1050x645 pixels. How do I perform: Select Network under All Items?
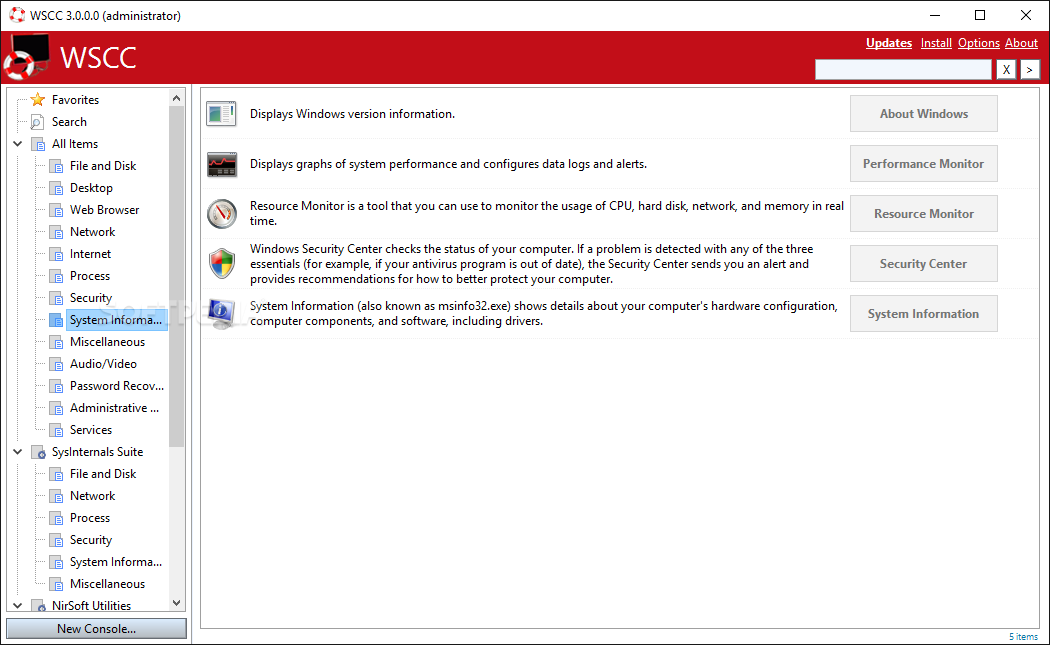(x=92, y=232)
